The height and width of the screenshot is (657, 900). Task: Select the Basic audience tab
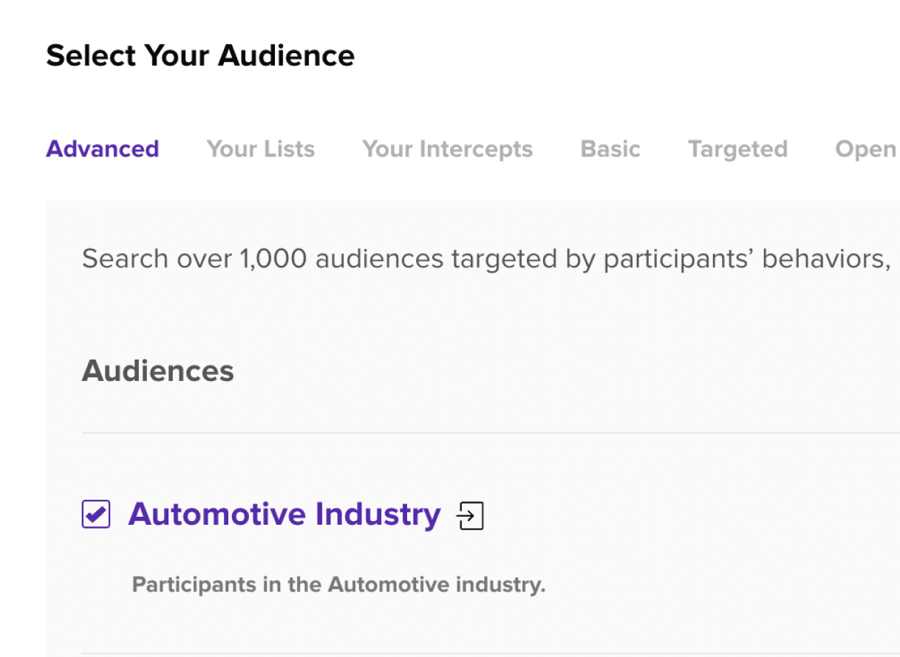click(610, 149)
